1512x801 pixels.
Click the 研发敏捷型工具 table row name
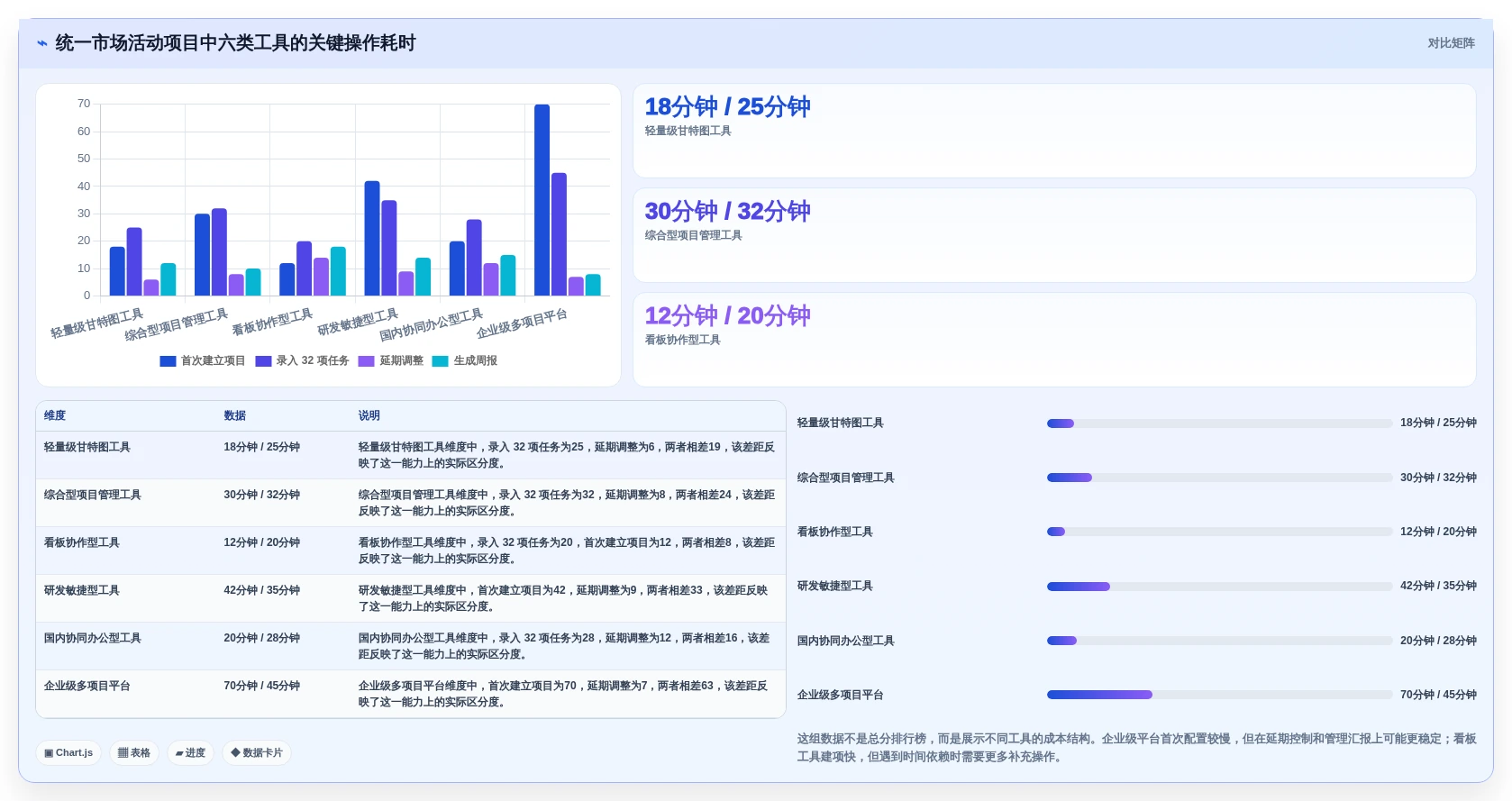(82, 590)
